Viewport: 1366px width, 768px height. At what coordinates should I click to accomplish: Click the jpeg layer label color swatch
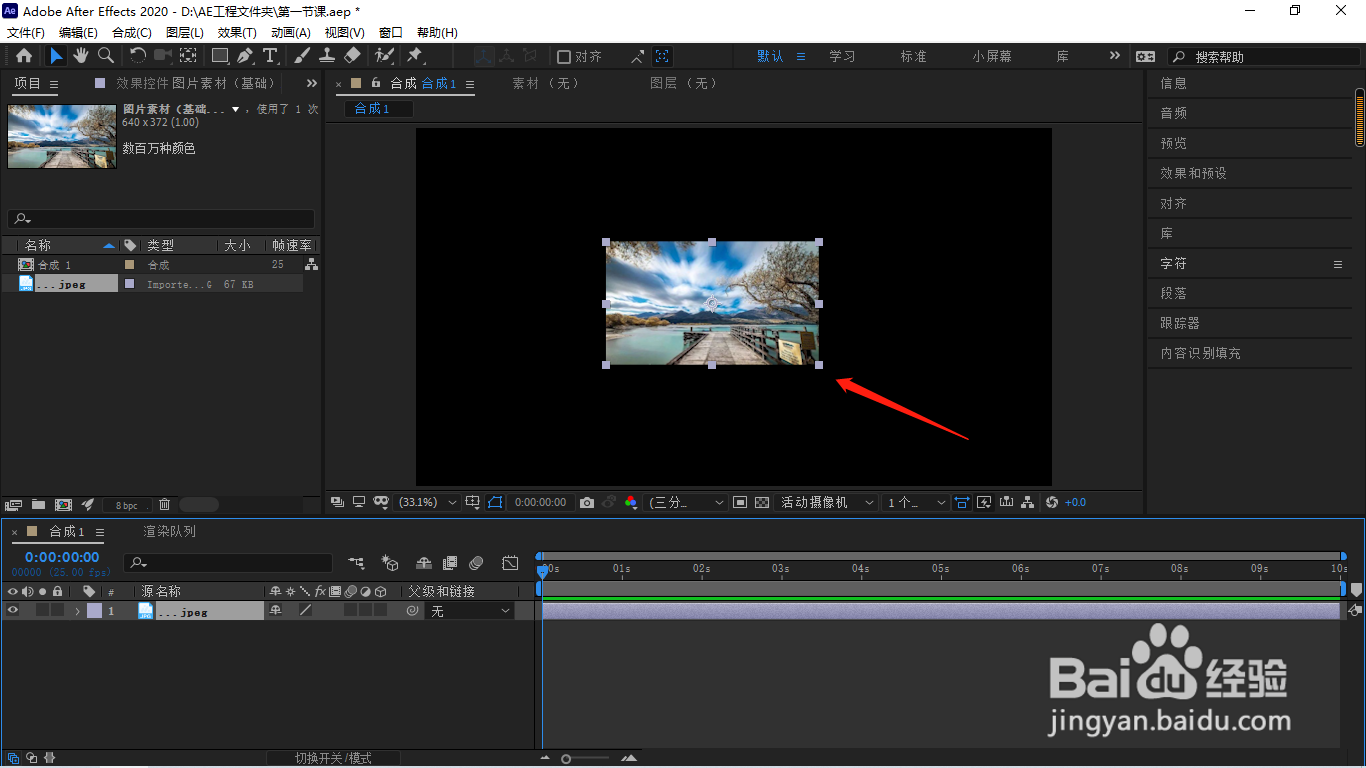(x=94, y=611)
